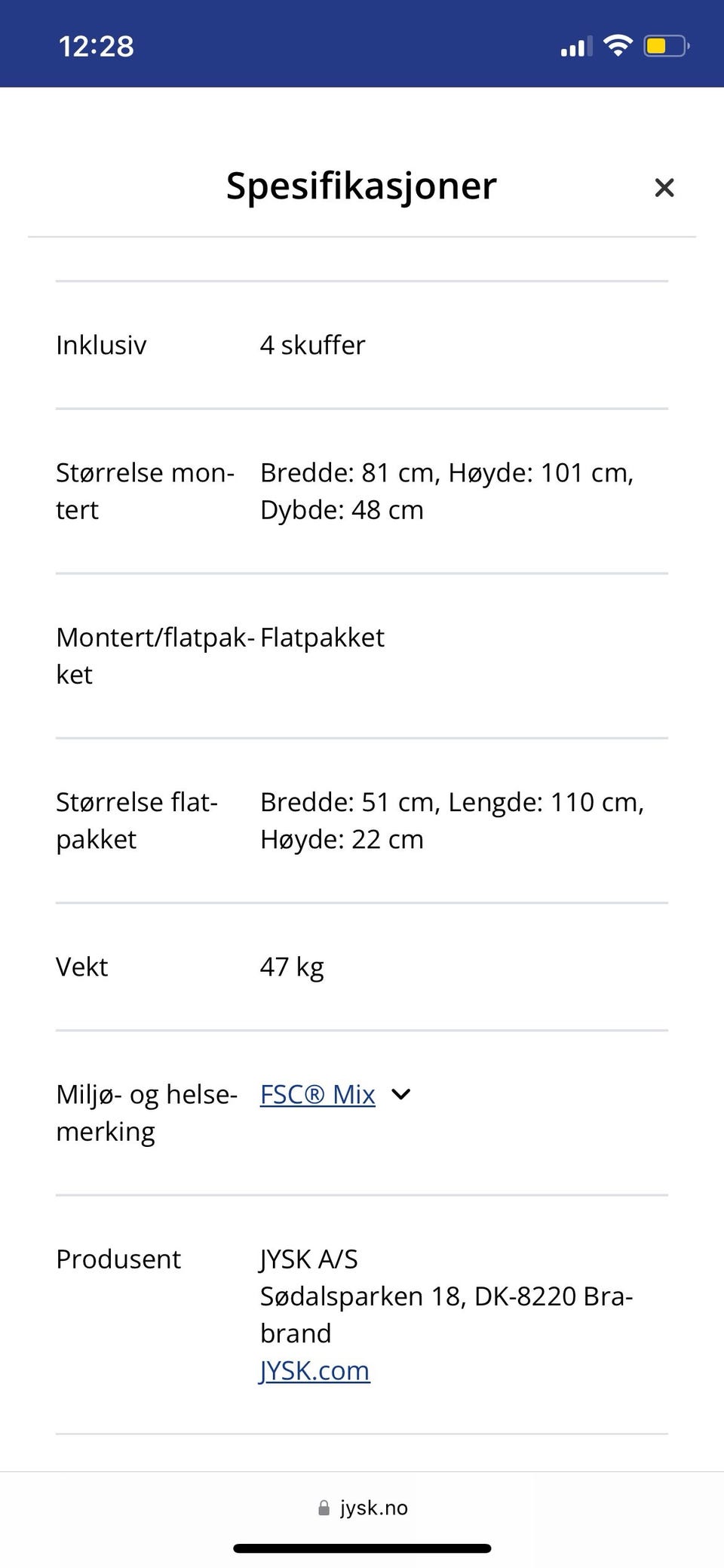This screenshot has height=1568, width=724.
Task: Tap the home indicator bar
Action: click(x=362, y=1548)
